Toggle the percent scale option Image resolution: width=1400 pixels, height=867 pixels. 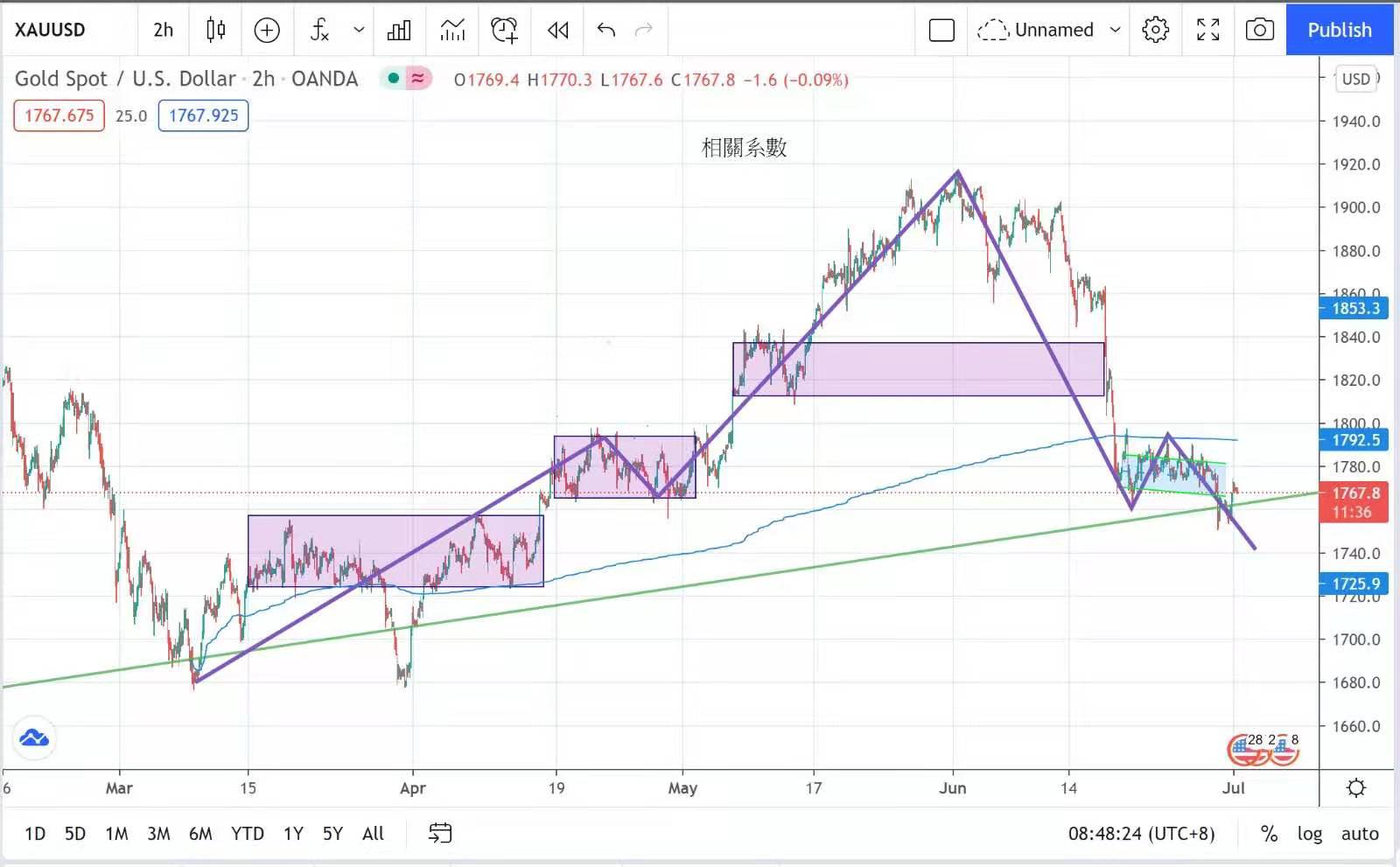point(1269,834)
